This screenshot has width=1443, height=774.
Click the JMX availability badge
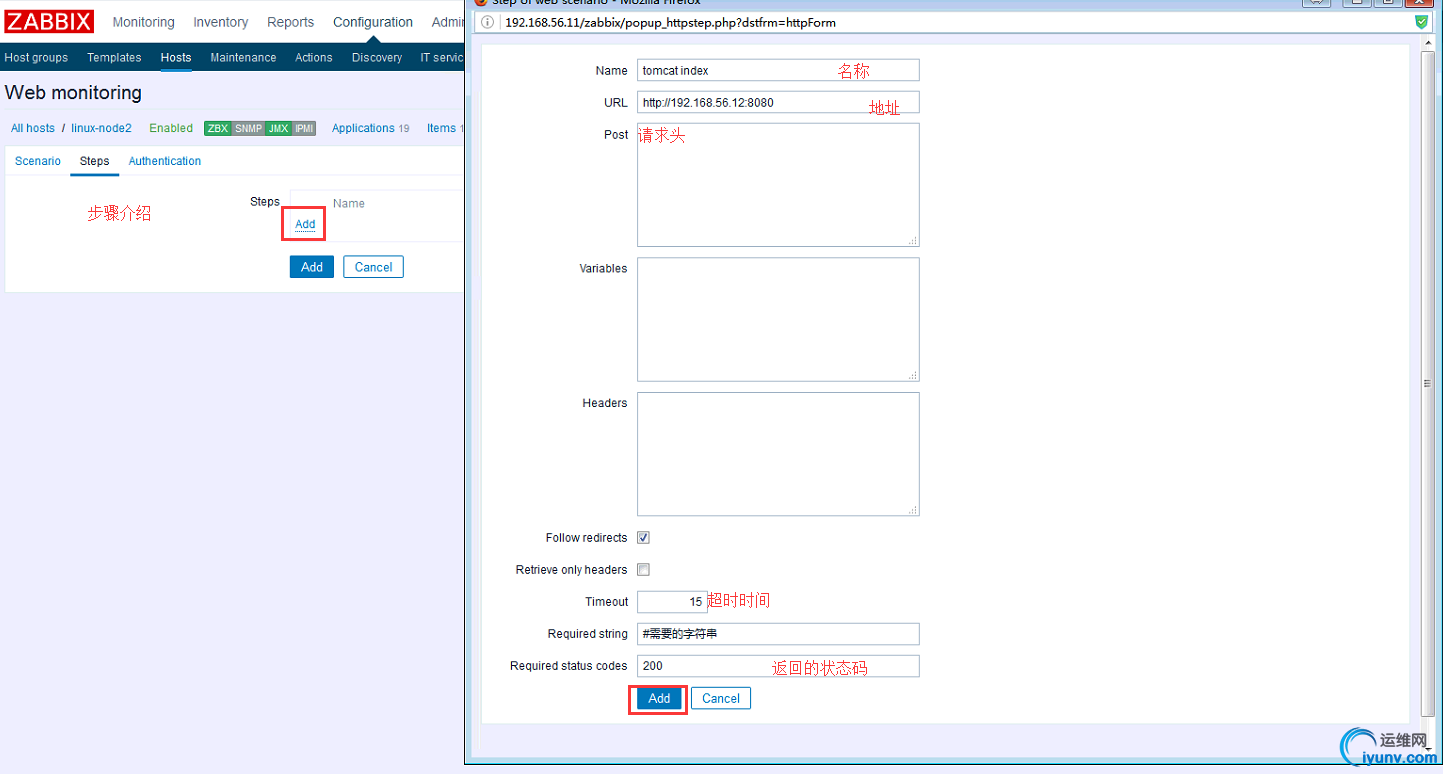(x=279, y=128)
